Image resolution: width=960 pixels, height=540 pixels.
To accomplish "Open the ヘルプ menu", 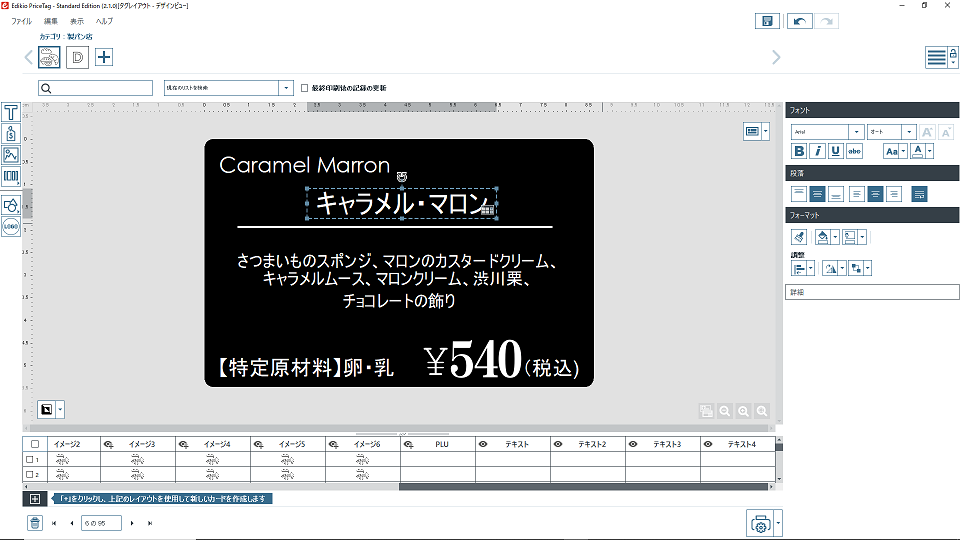I will [x=104, y=21].
